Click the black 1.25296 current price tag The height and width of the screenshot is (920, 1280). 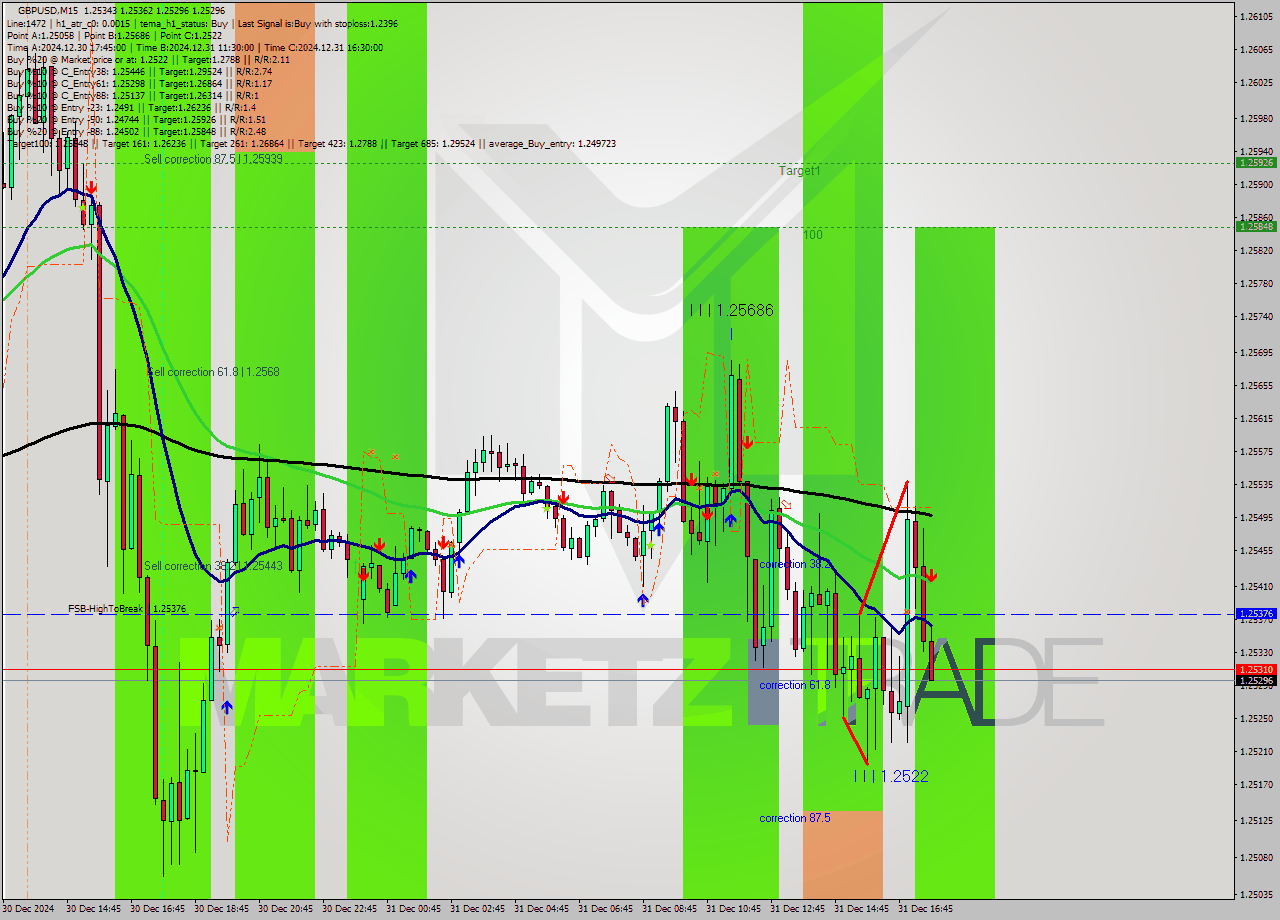point(1256,680)
